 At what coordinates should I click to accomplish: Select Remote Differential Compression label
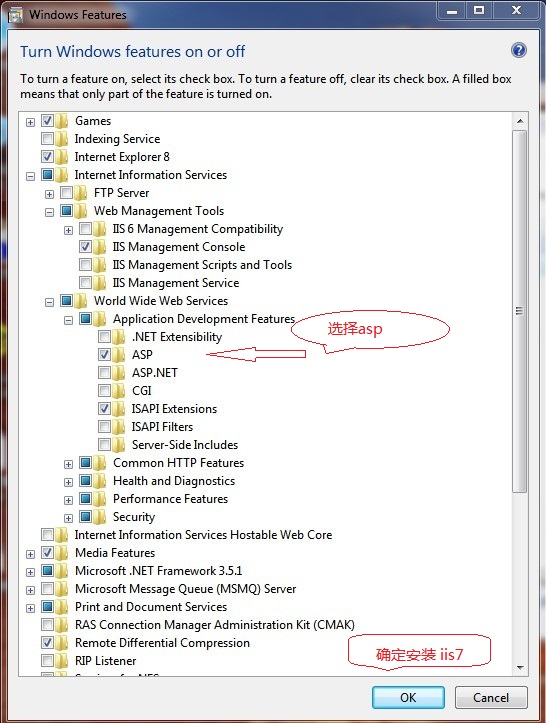point(162,643)
